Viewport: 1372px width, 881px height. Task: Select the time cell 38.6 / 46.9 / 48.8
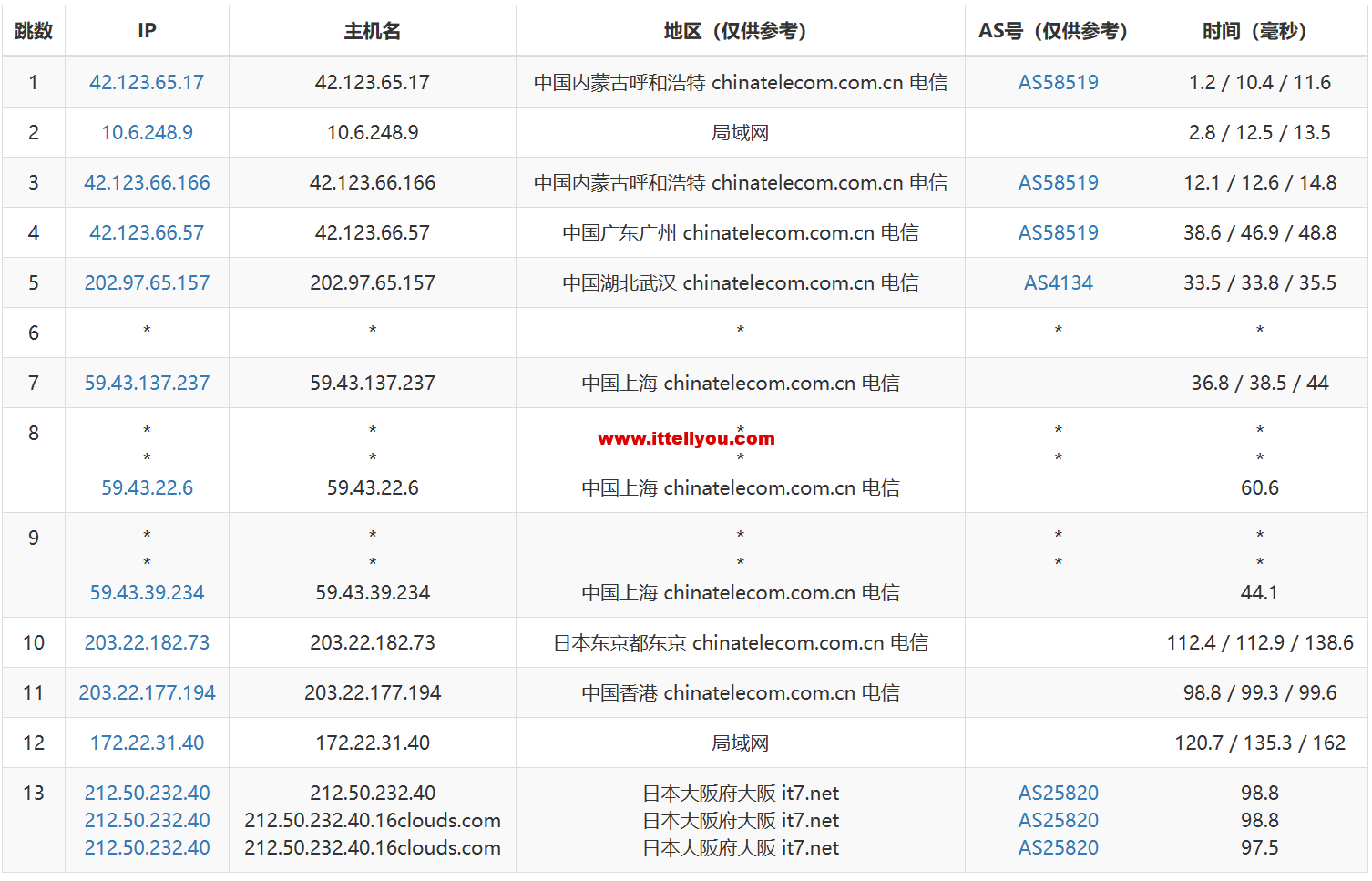tap(1259, 232)
